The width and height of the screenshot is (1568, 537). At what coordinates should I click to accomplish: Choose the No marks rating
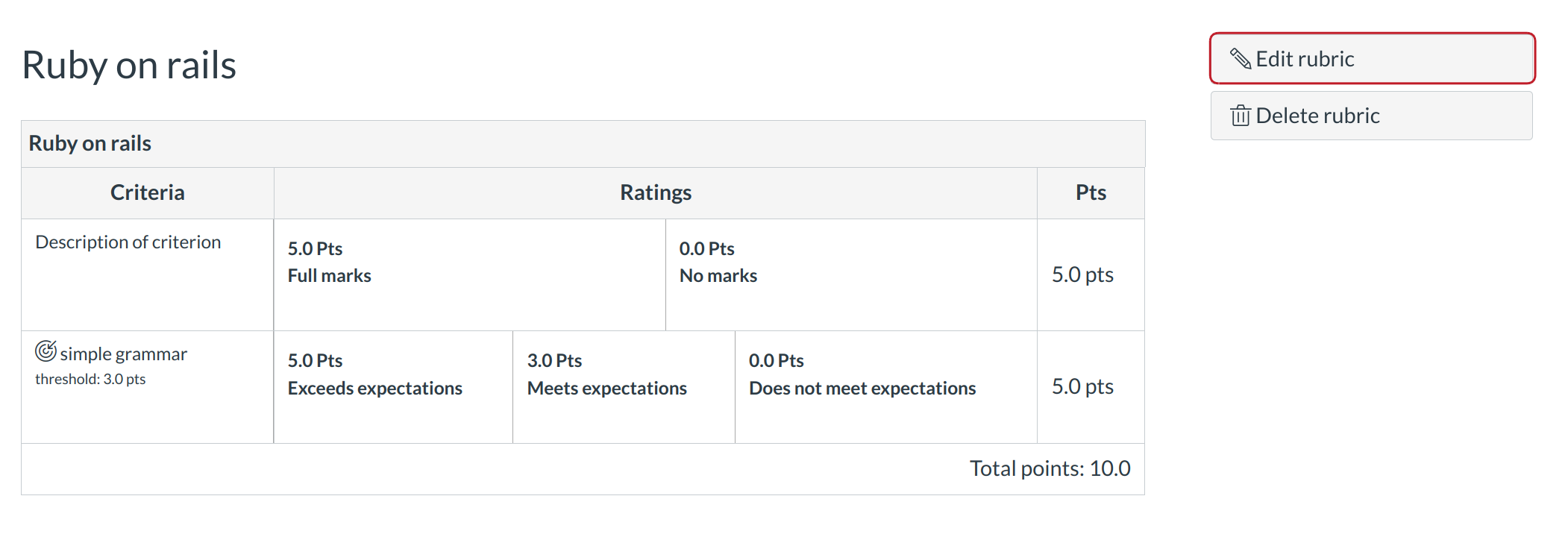click(718, 275)
